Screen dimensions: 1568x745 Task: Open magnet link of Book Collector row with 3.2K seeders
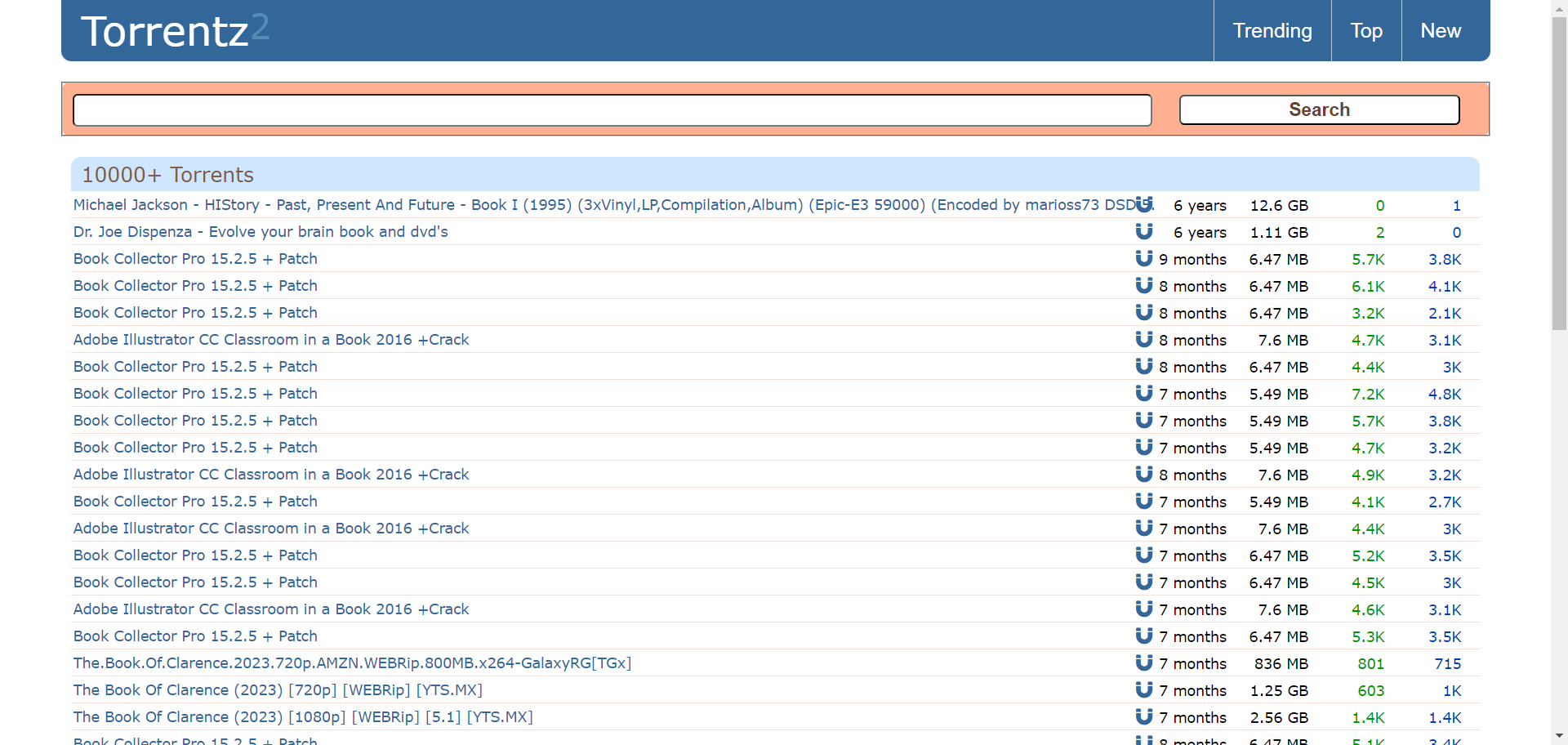pos(1144,312)
